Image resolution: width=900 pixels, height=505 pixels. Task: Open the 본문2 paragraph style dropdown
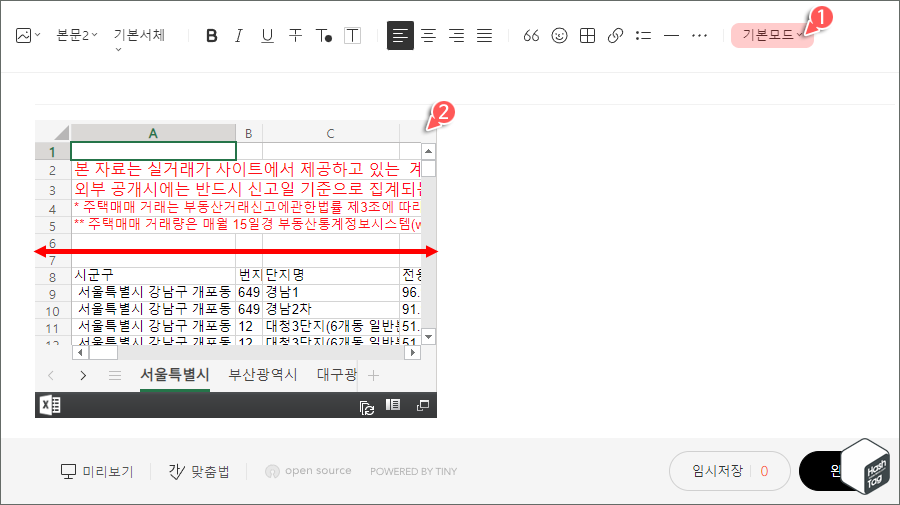coord(76,36)
